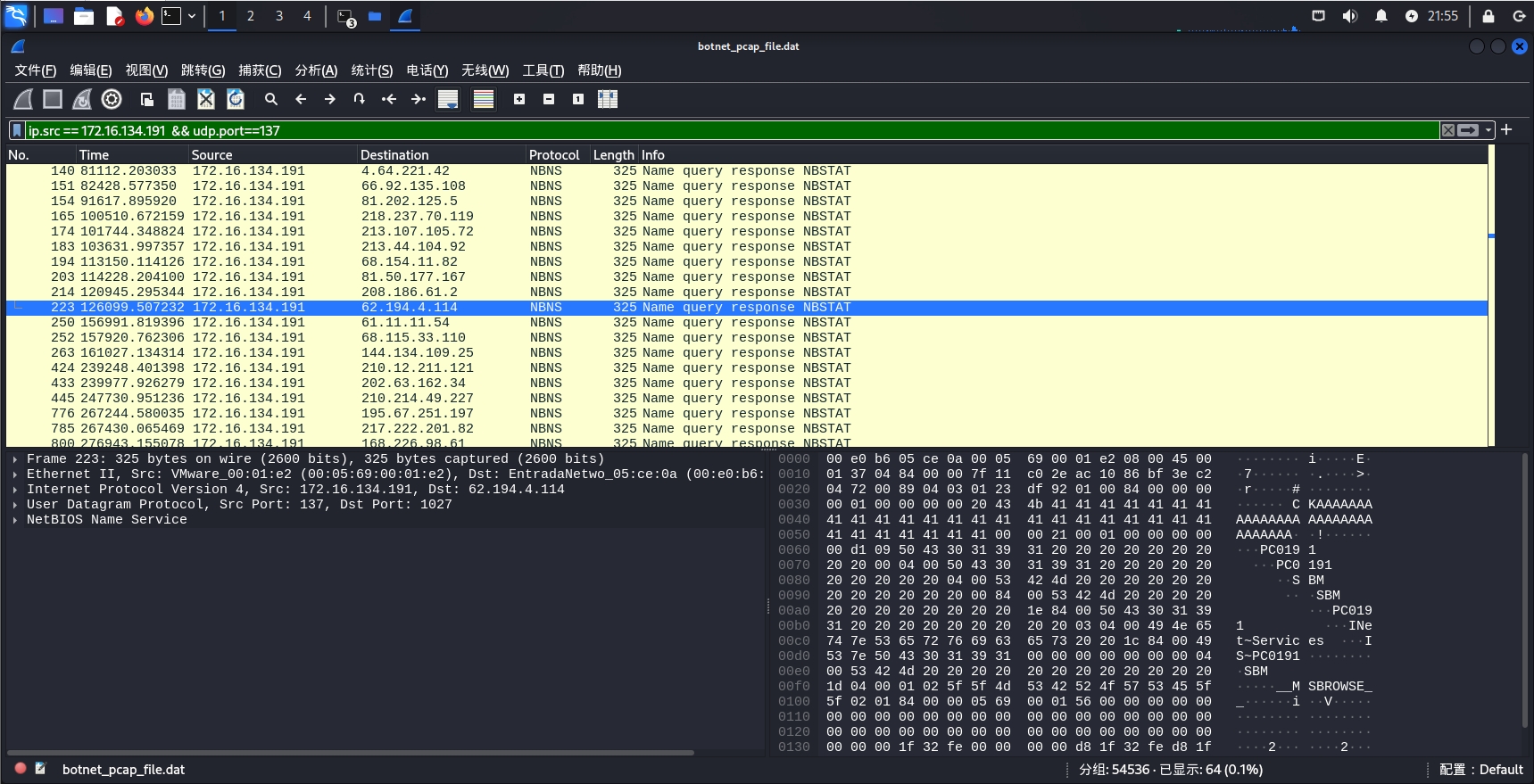Restart the current capture
The image size is (1534, 784).
pos(82,99)
